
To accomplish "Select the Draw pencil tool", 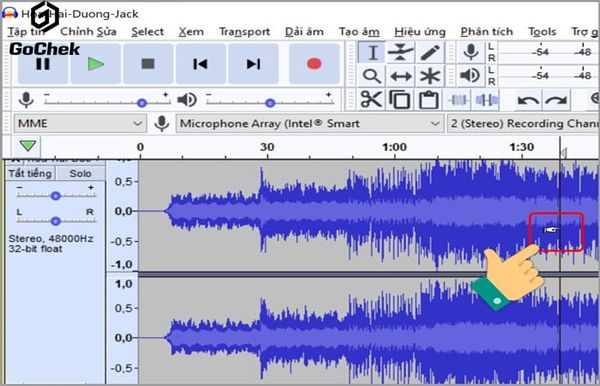I will (429, 52).
